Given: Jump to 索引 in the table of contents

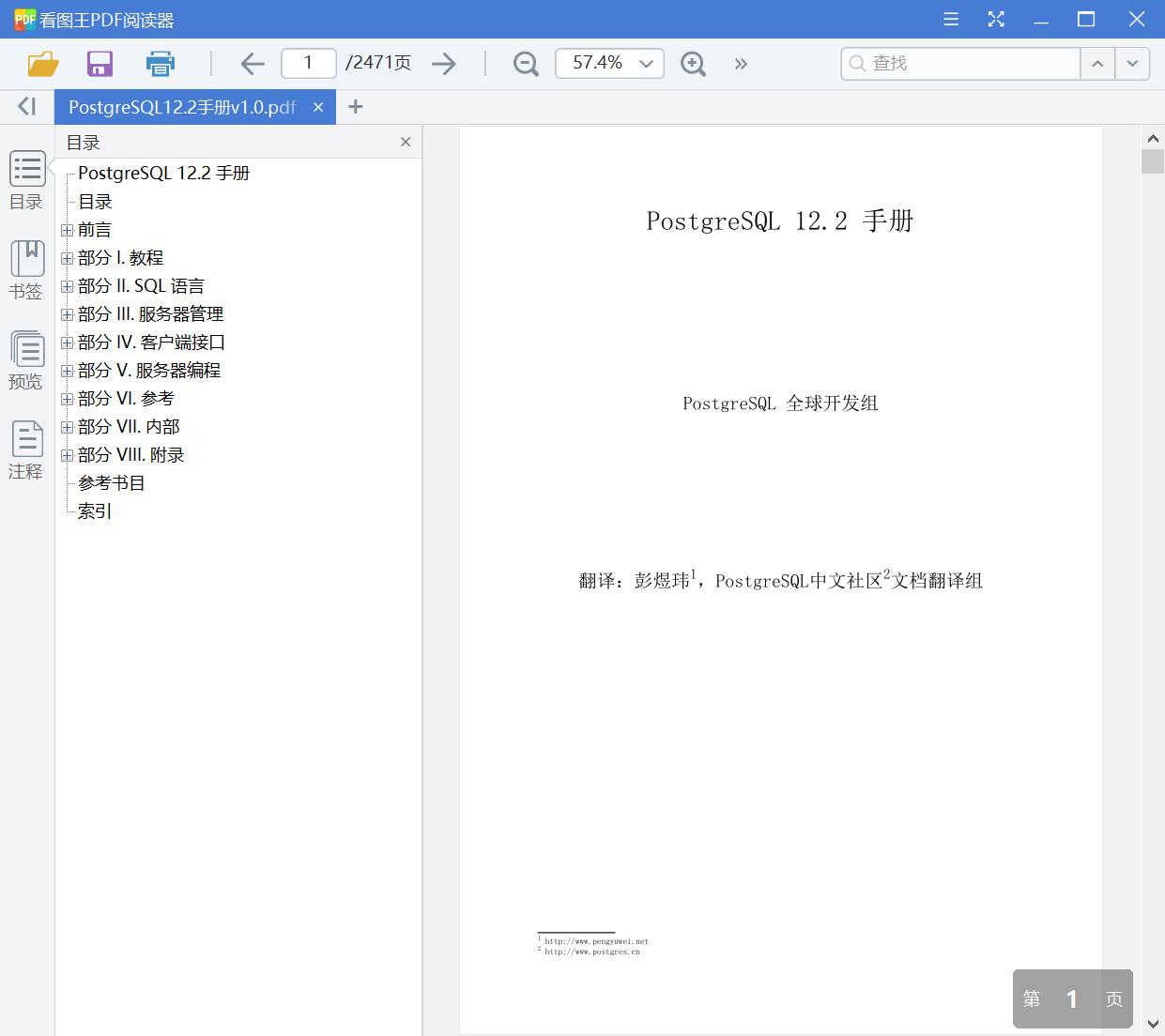Looking at the screenshot, I should [x=93, y=510].
